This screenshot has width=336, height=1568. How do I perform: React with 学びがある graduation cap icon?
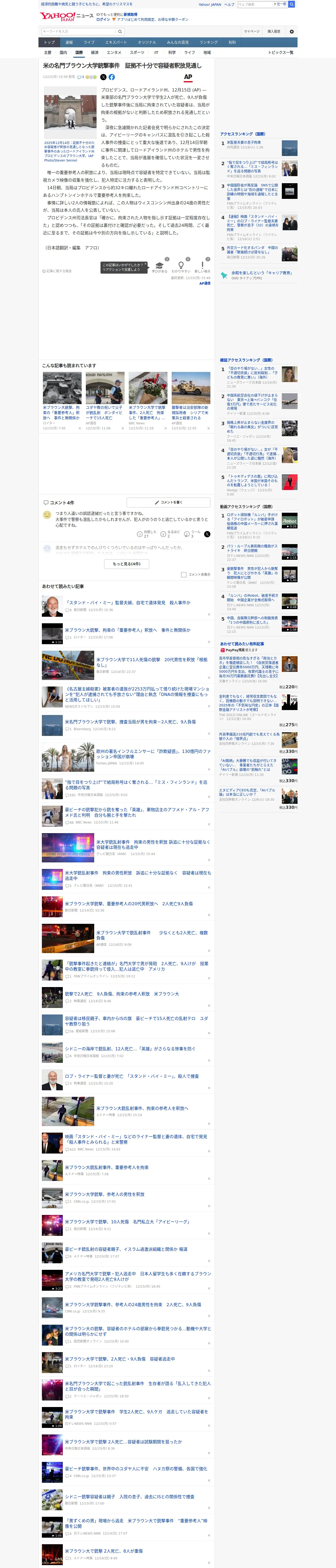[x=160, y=266]
